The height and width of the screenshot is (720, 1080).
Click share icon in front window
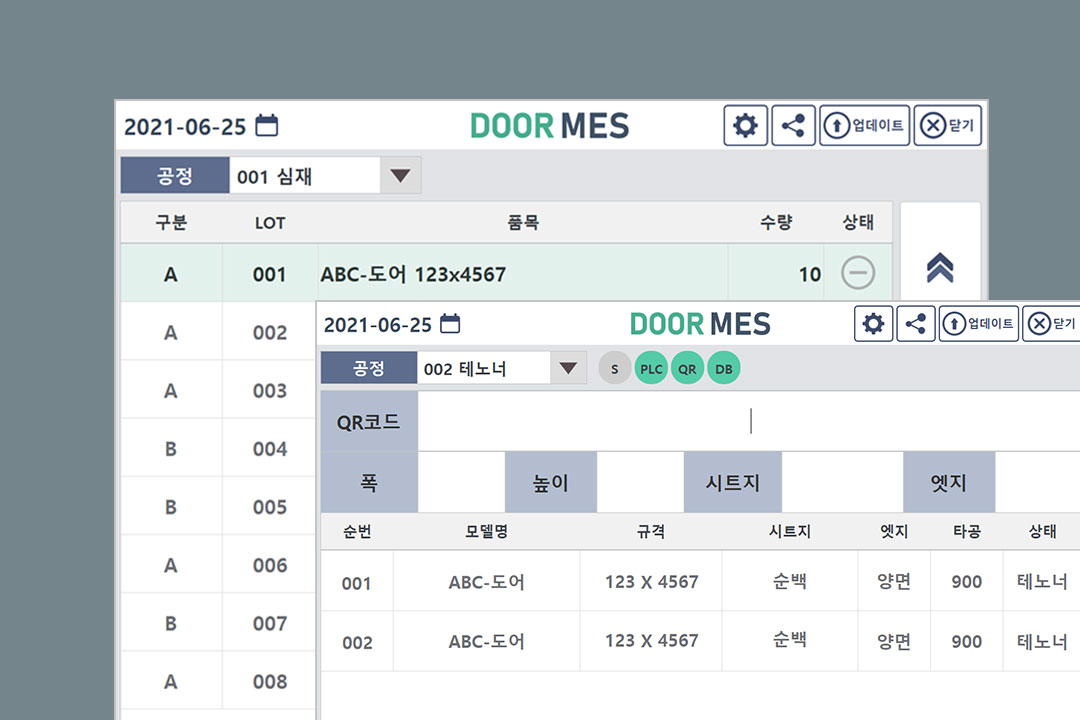click(915, 324)
